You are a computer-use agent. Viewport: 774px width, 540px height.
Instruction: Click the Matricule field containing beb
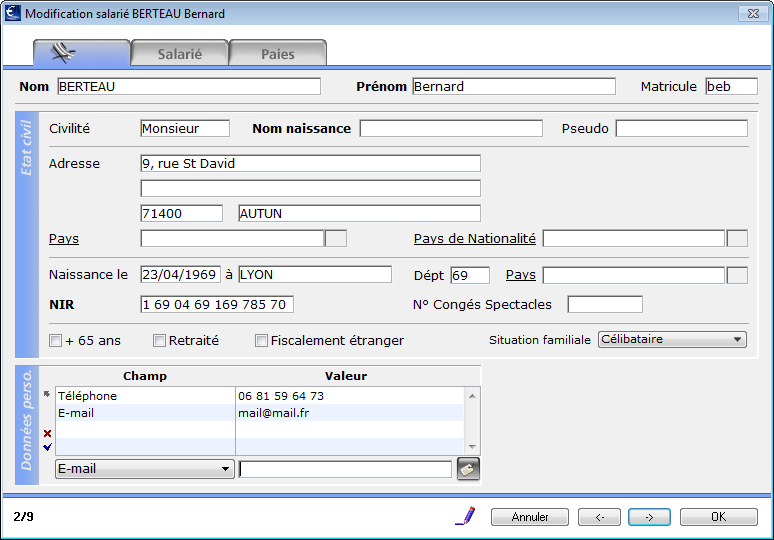732,86
